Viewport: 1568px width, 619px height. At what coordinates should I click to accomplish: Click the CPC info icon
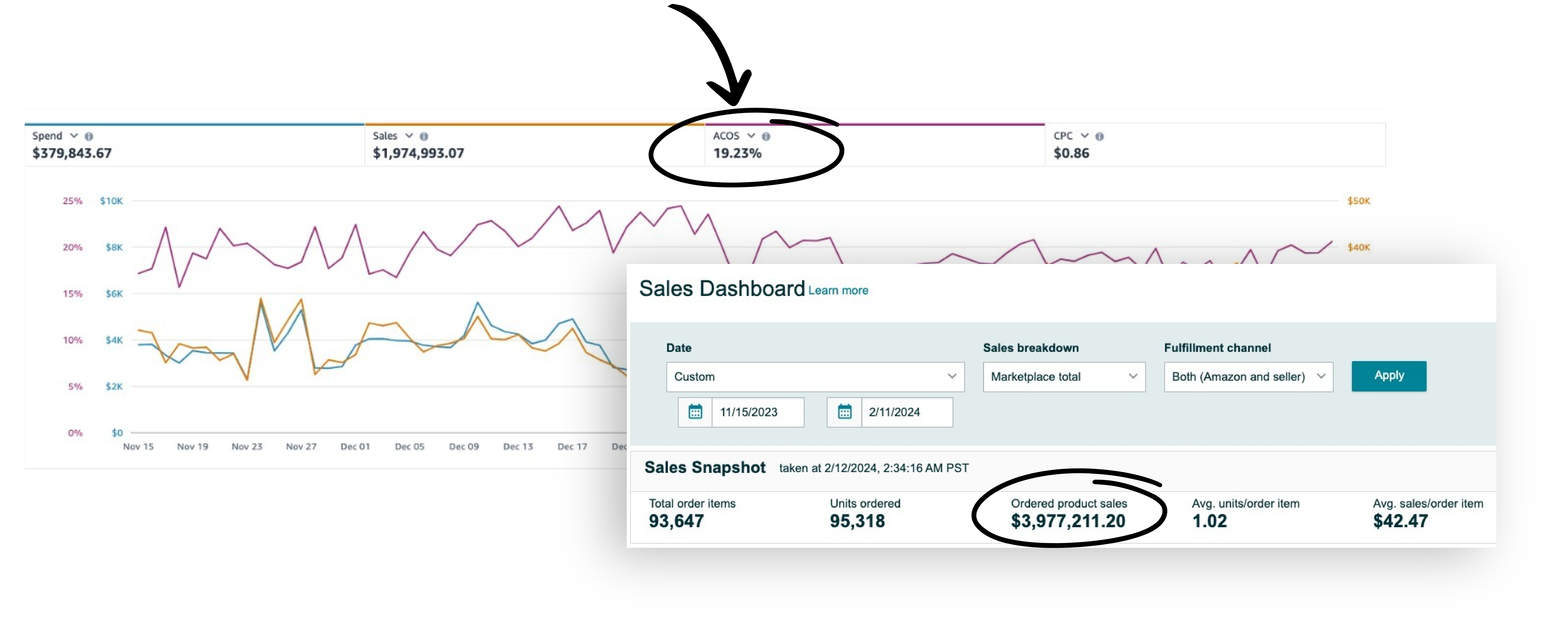coord(1099,136)
